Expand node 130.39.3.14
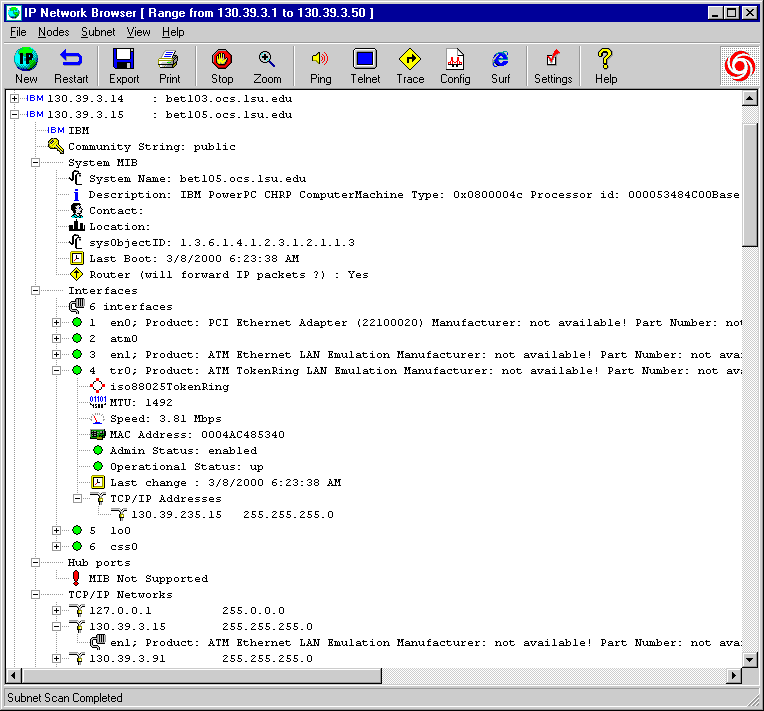 click(15, 98)
